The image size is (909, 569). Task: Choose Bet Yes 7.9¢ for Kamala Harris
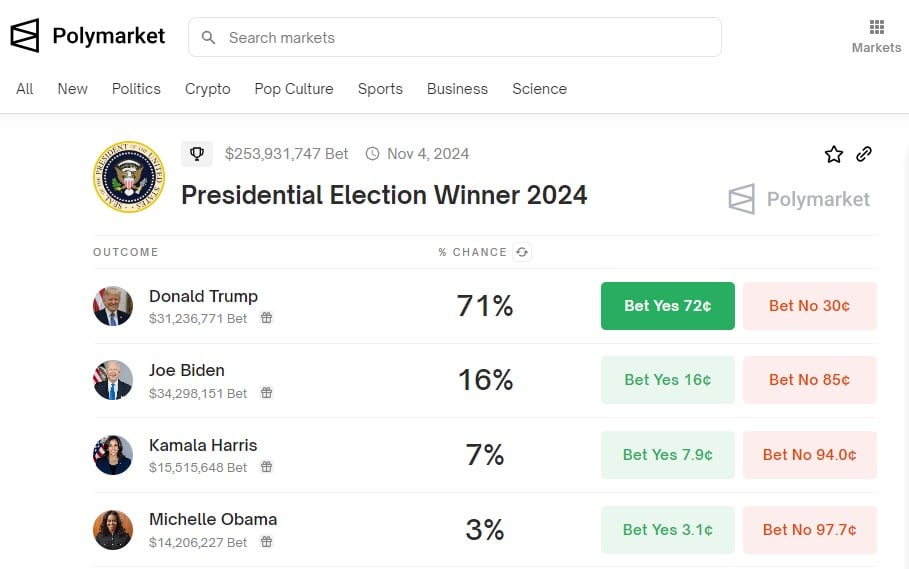tap(668, 455)
